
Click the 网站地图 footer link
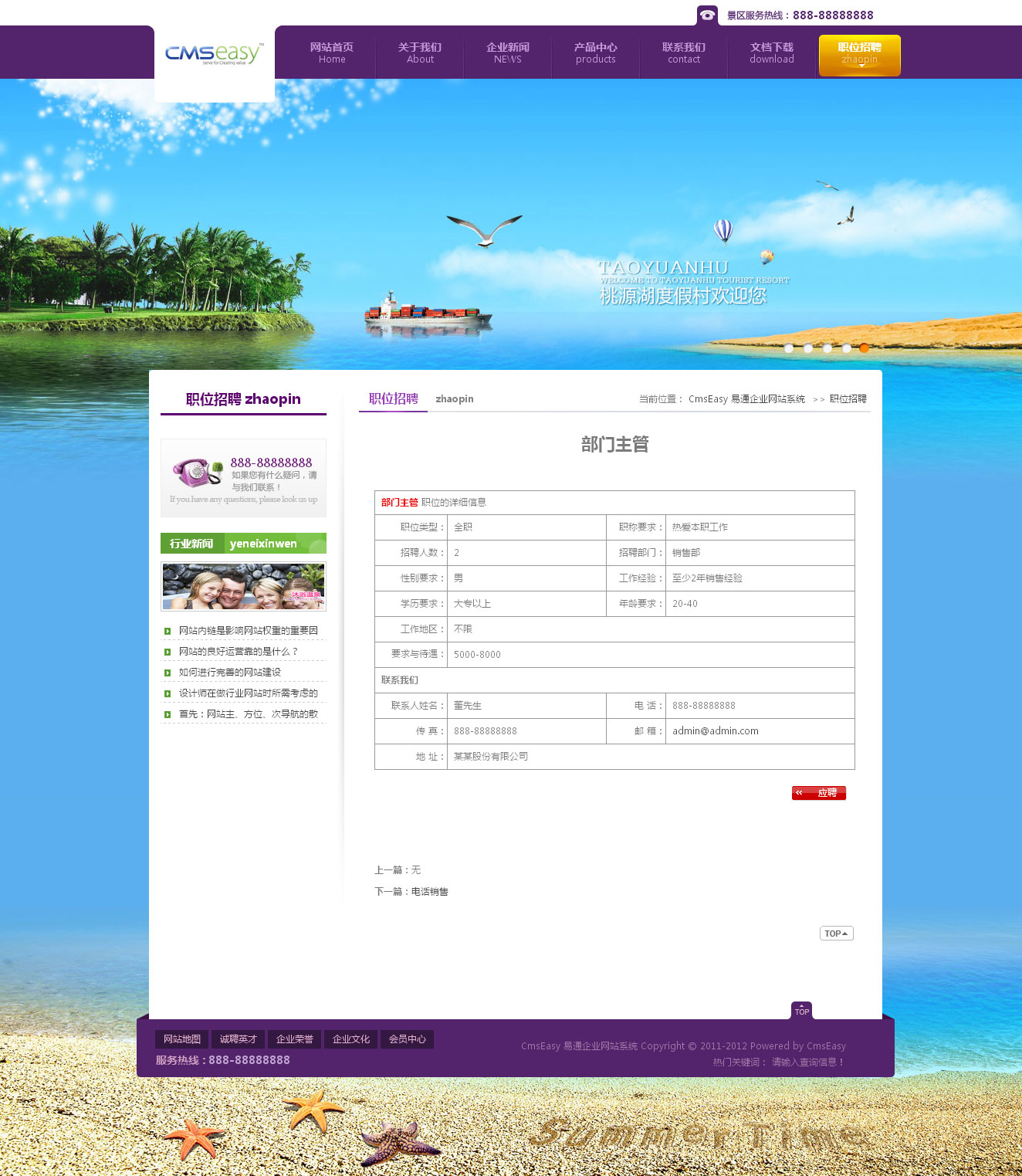(x=182, y=1039)
